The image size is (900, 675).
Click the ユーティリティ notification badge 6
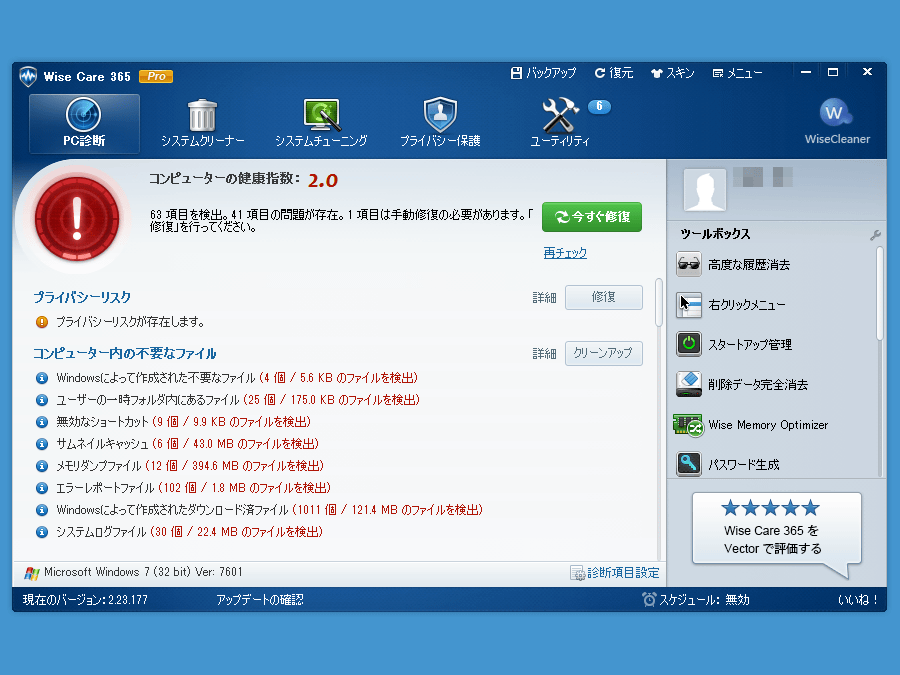(x=599, y=106)
